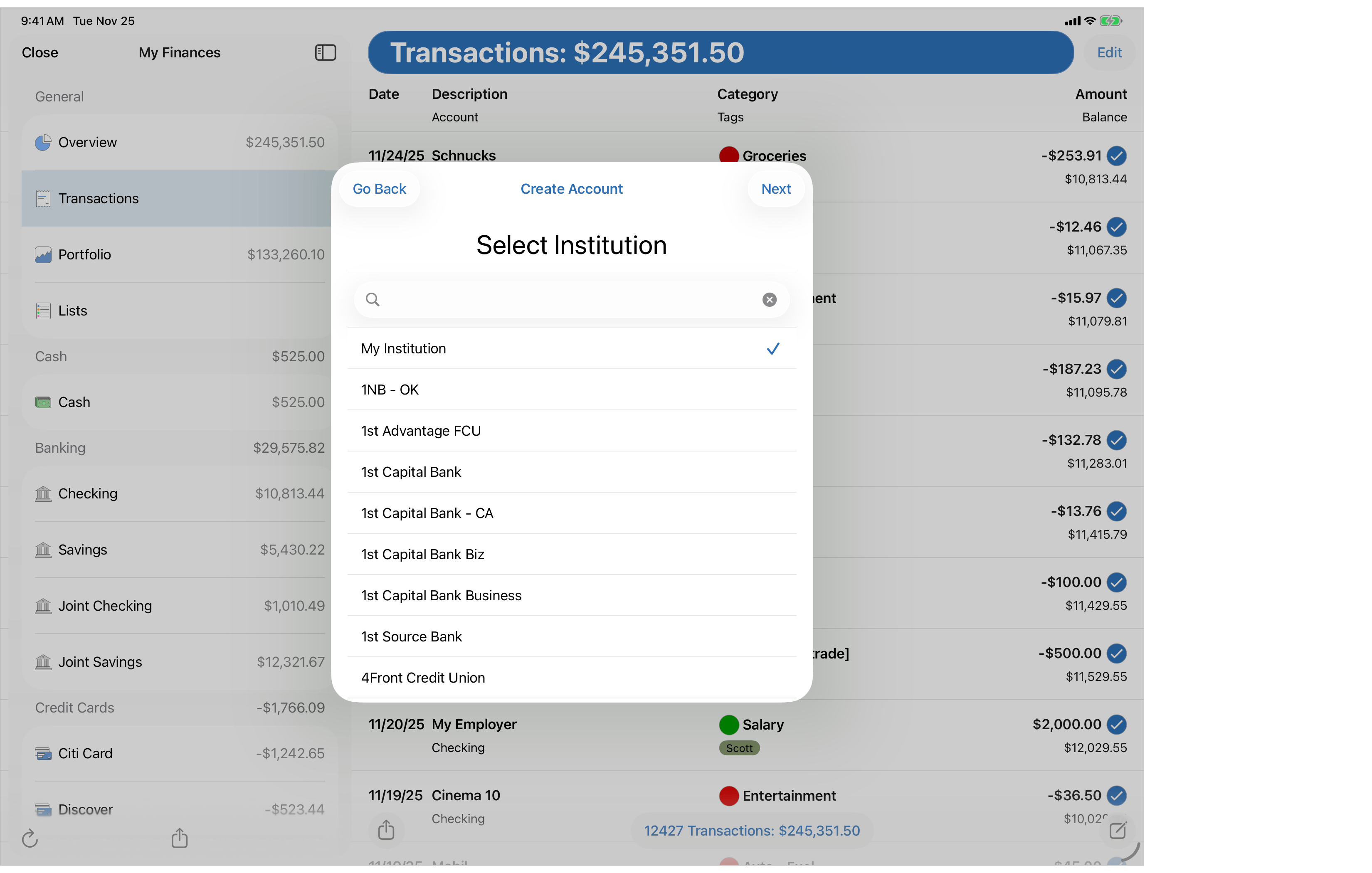Tap the share icon at the sidebar bottom
This screenshot has width=1372, height=873.
click(x=180, y=838)
